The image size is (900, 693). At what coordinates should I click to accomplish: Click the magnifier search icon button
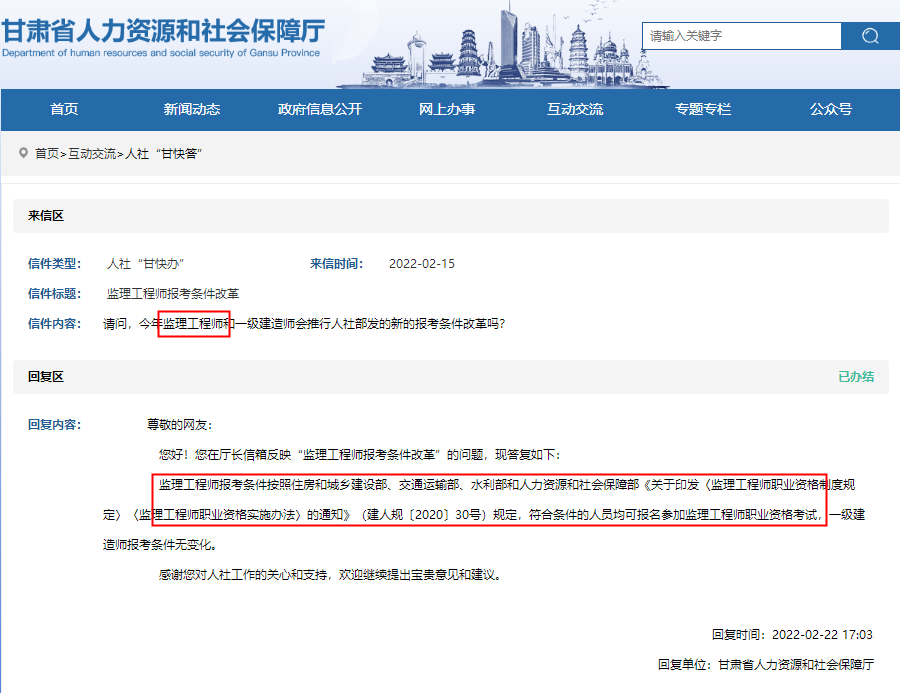pyautogui.click(x=870, y=36)
